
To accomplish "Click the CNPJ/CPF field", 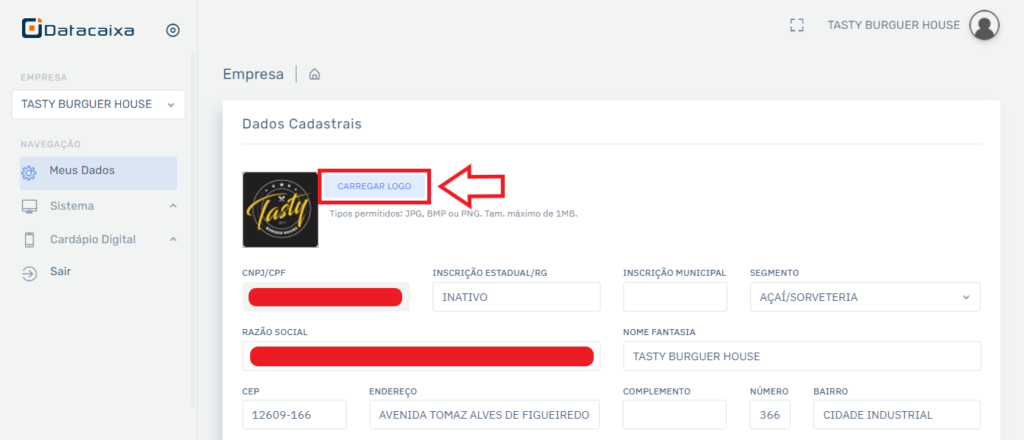I will point(326,297).
